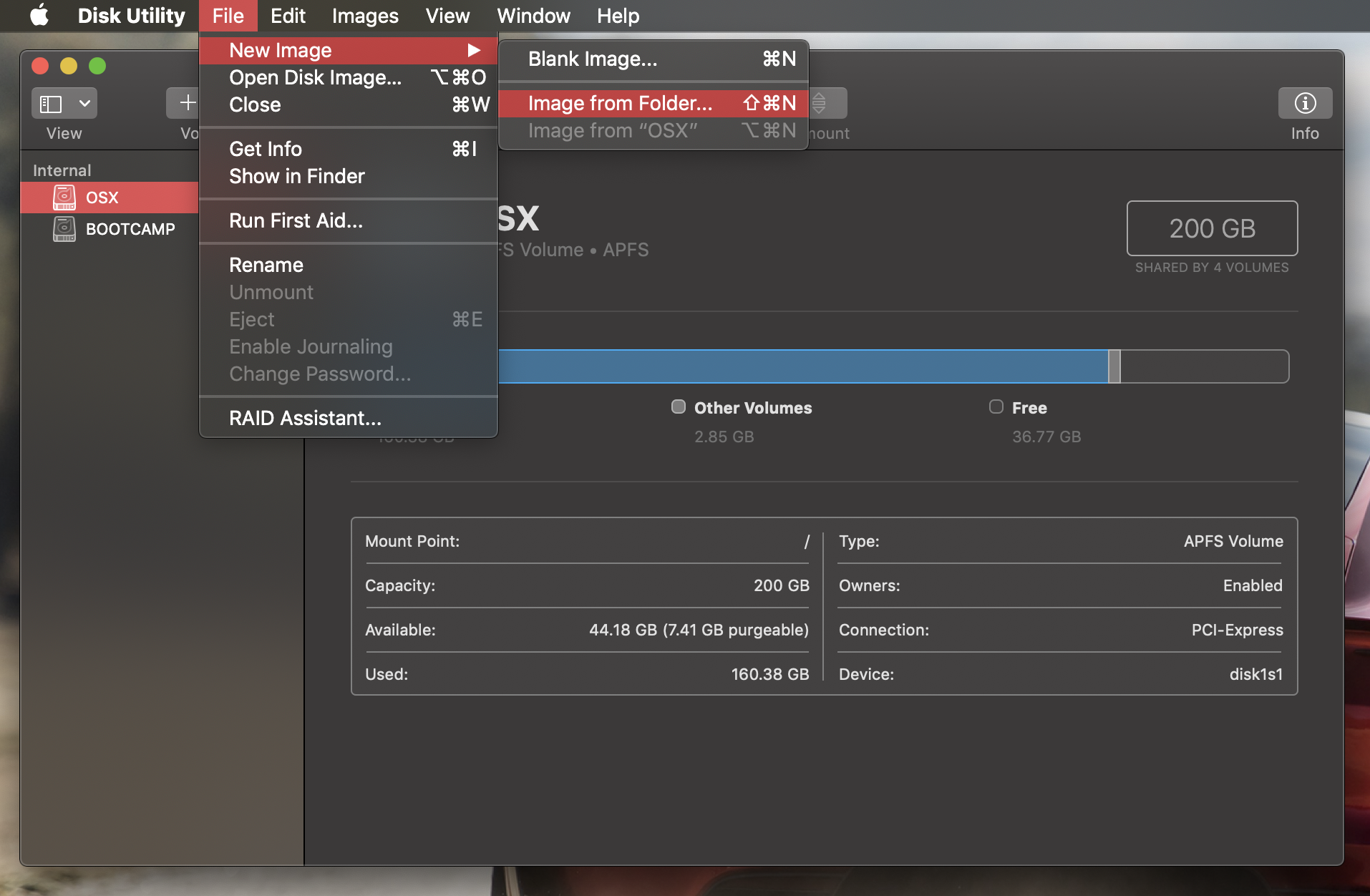Screen dimensions: 1370x896
Task: Click the 44.18 GB available value
Action: click(x=699, y=630)
